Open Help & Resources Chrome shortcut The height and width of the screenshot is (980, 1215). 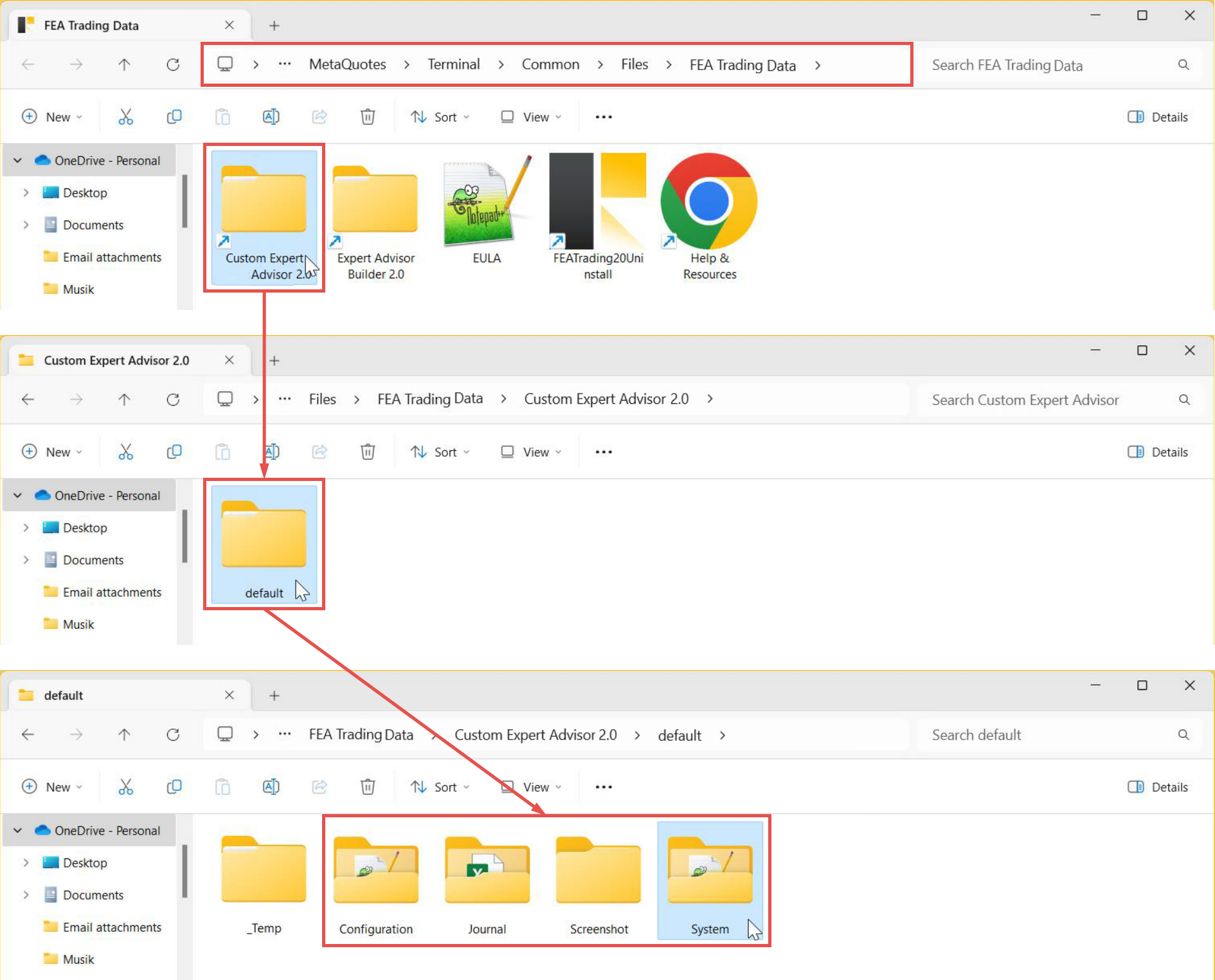coord(709,217)
